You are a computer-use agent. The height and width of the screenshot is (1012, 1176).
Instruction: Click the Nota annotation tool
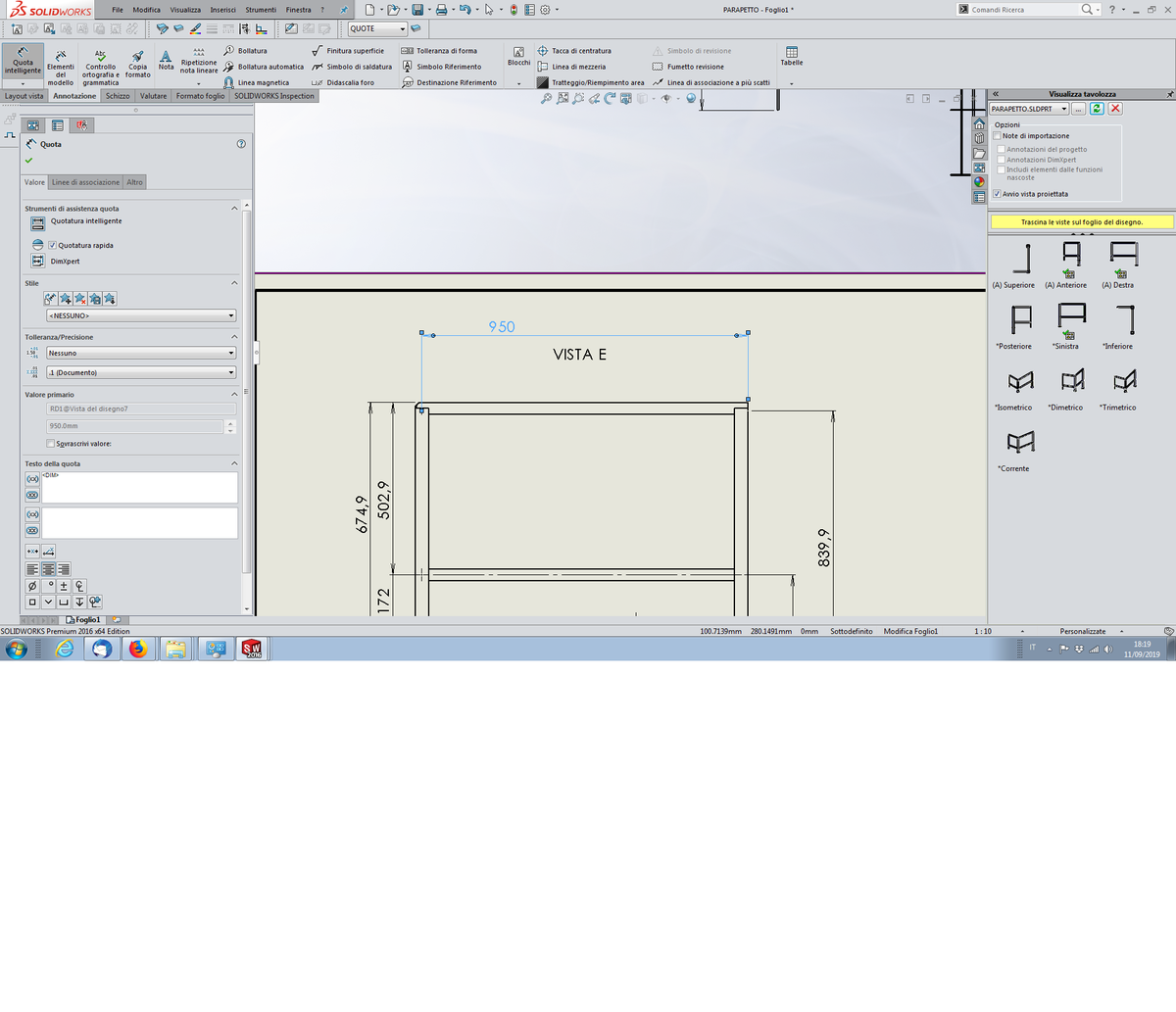[166, 60]
